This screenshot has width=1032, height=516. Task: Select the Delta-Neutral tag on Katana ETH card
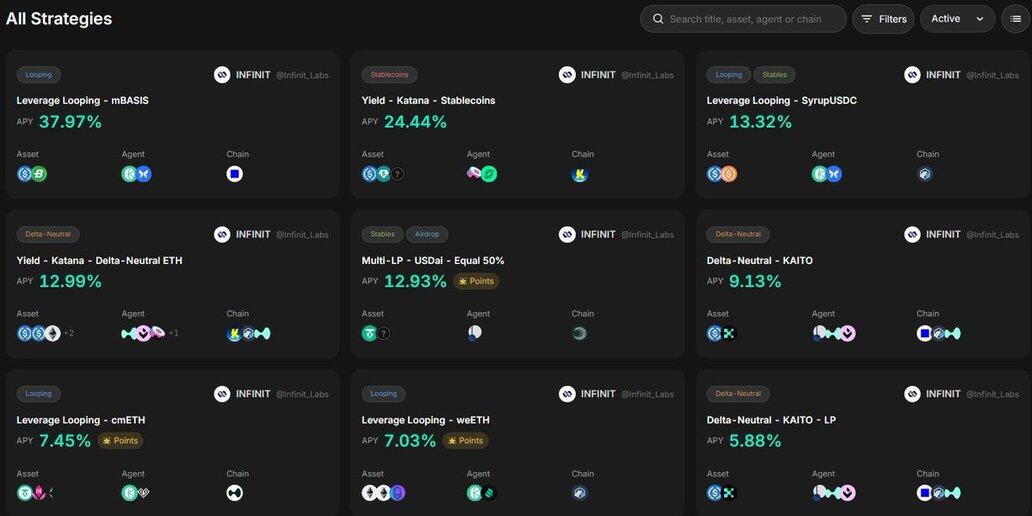48,234
